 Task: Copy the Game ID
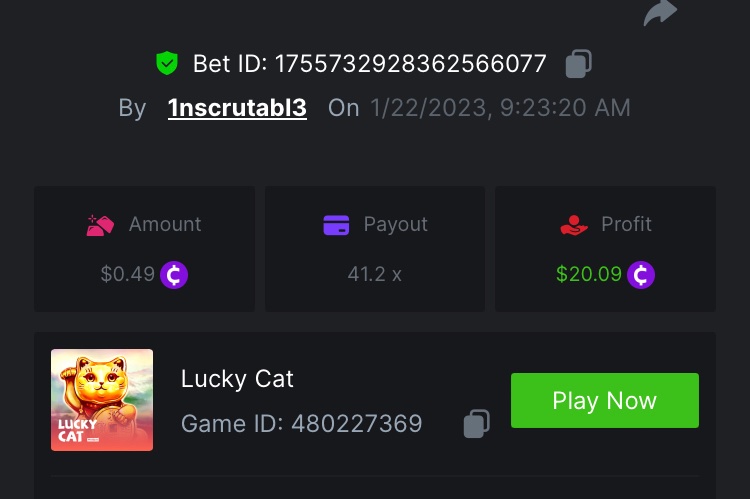coord(476,424)
